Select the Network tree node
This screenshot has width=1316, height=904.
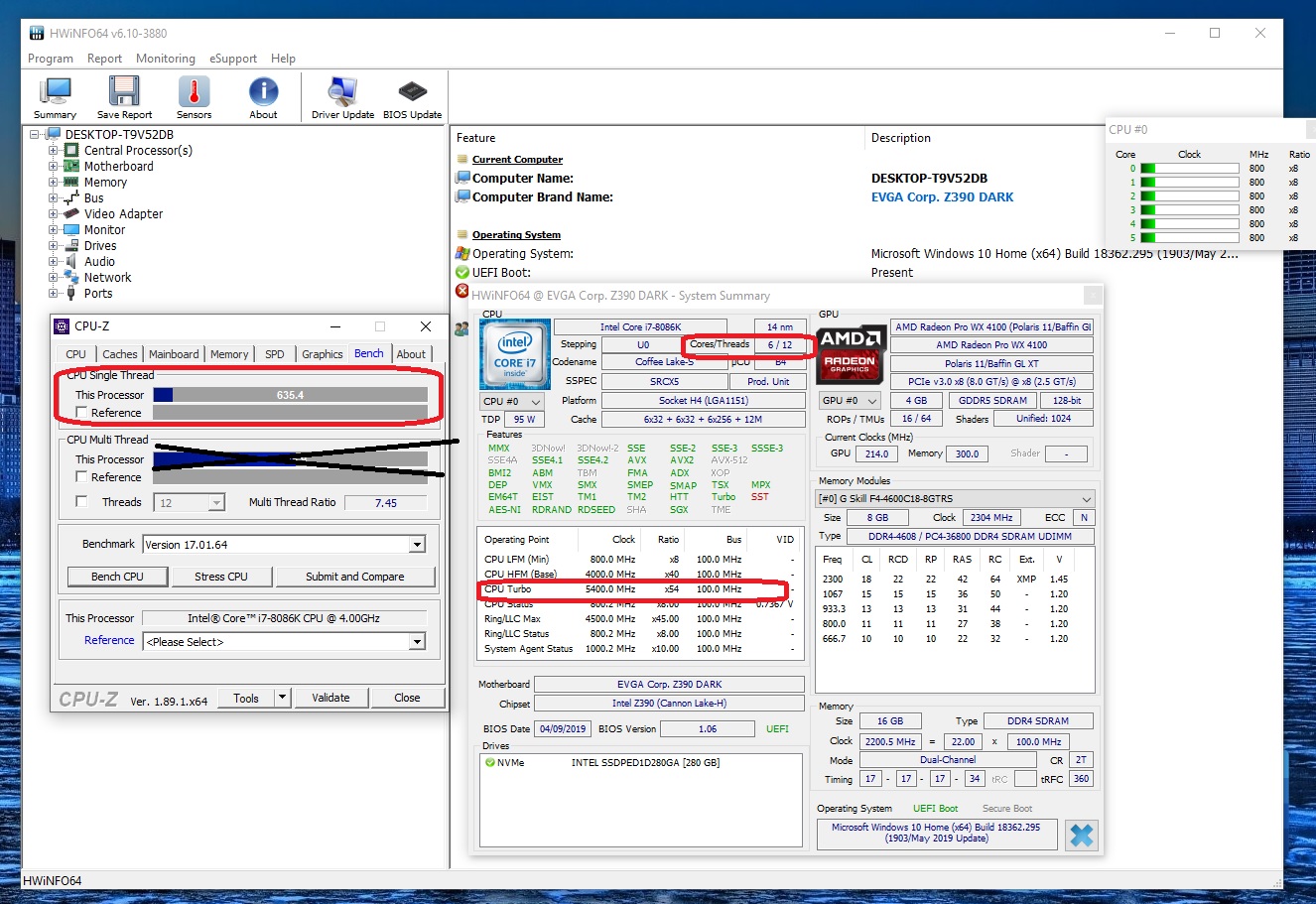click(x=107, y=278)
